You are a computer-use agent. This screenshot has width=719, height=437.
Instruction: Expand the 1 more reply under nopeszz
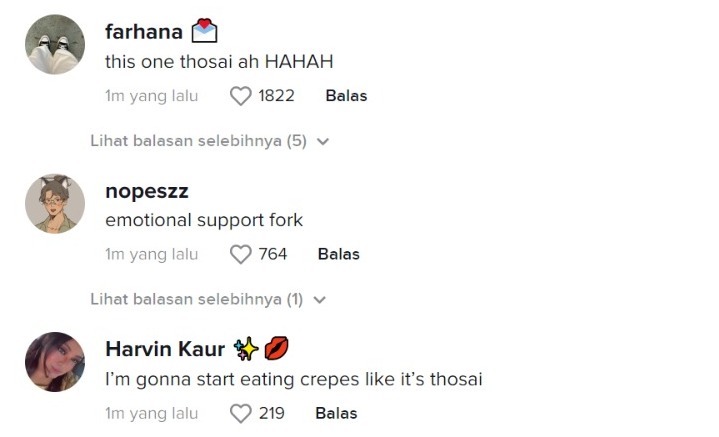click(x=209, y=299)
